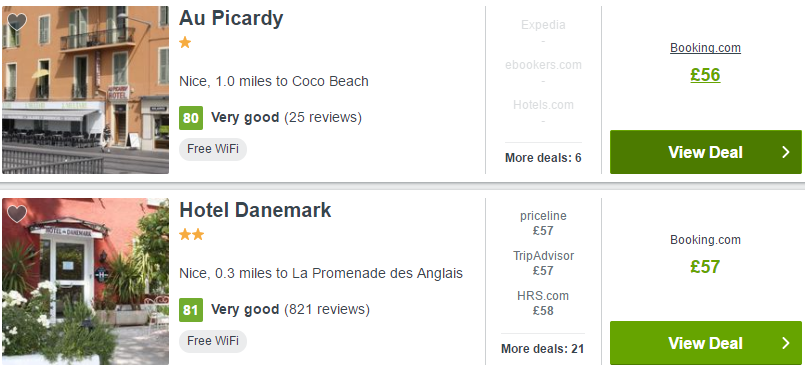Click the chevron on Hotel Danemark's View Deal
805x369 pixels.
[x=785, y=343]
